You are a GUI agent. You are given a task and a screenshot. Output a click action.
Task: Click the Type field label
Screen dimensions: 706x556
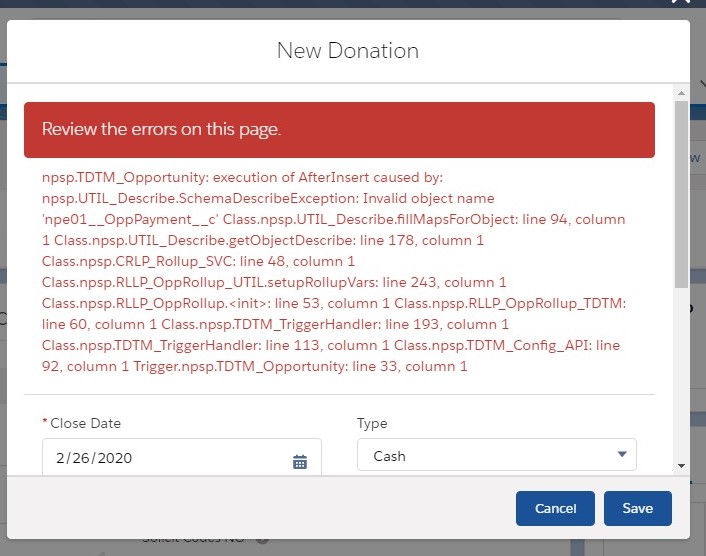click(372, 423)
